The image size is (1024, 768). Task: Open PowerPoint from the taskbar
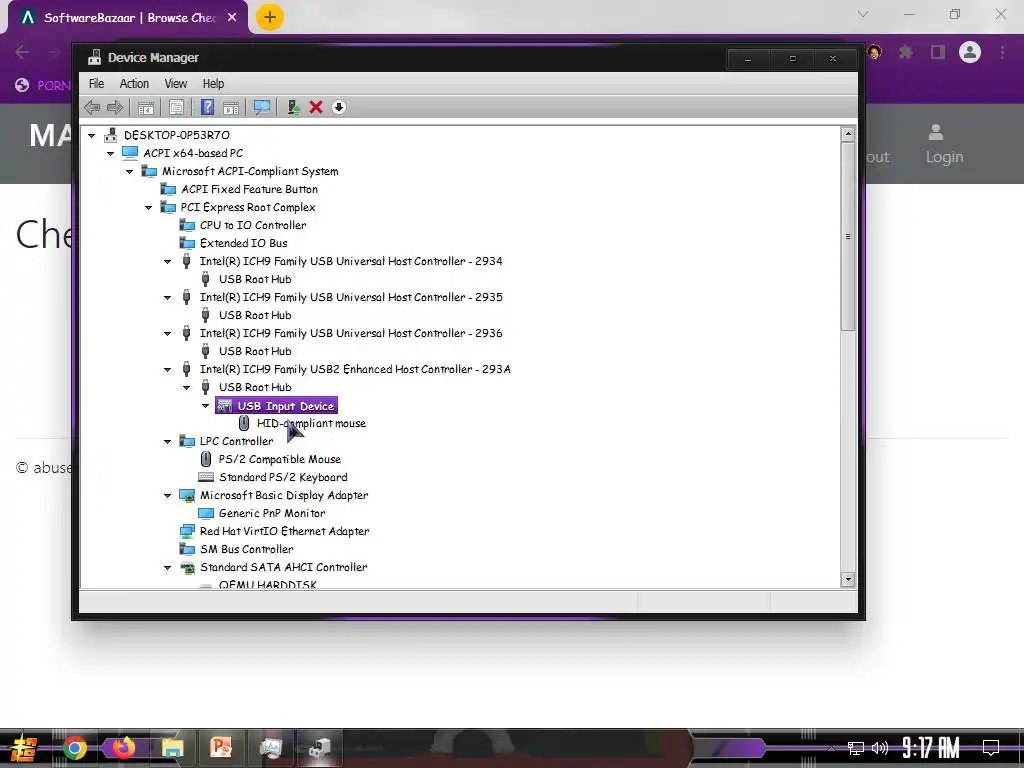(221, 748)
